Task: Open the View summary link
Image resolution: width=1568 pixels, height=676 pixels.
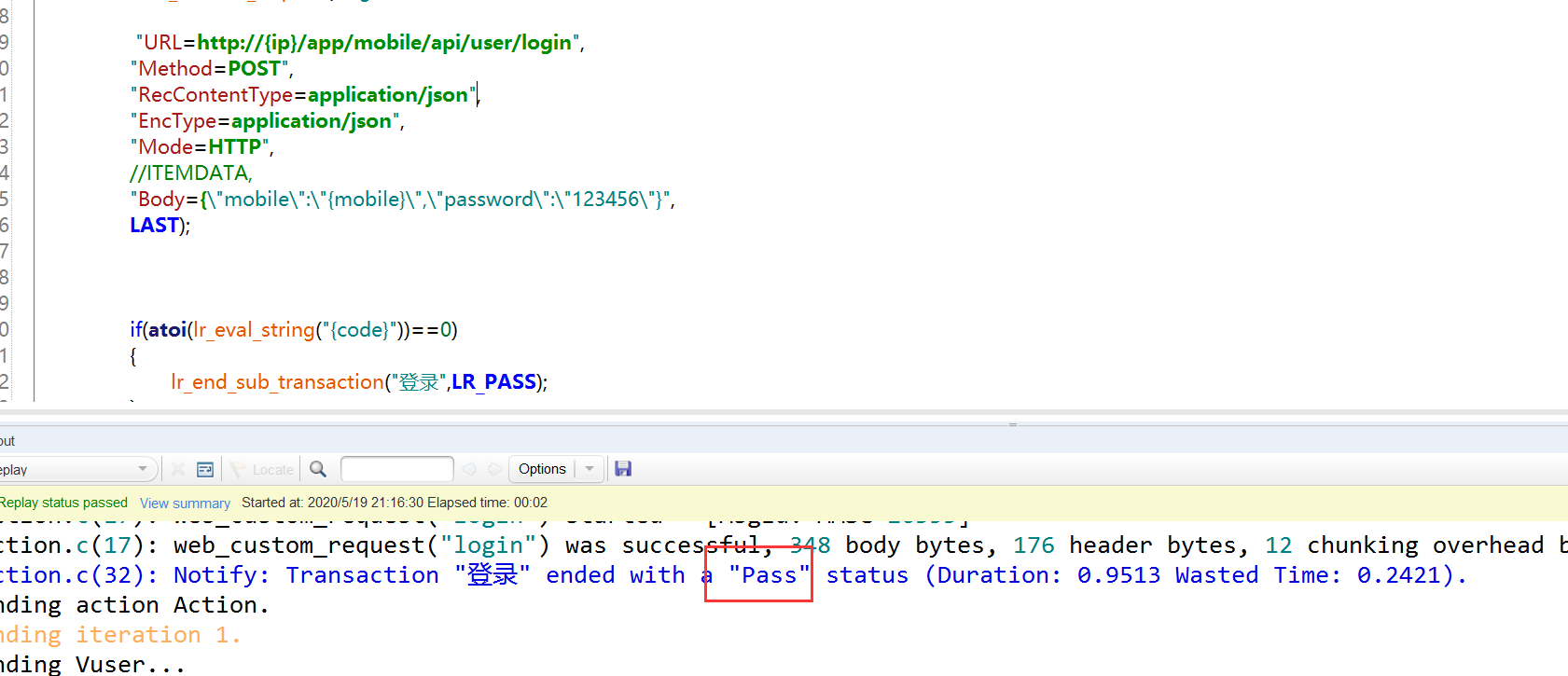Action: point(185,504)
